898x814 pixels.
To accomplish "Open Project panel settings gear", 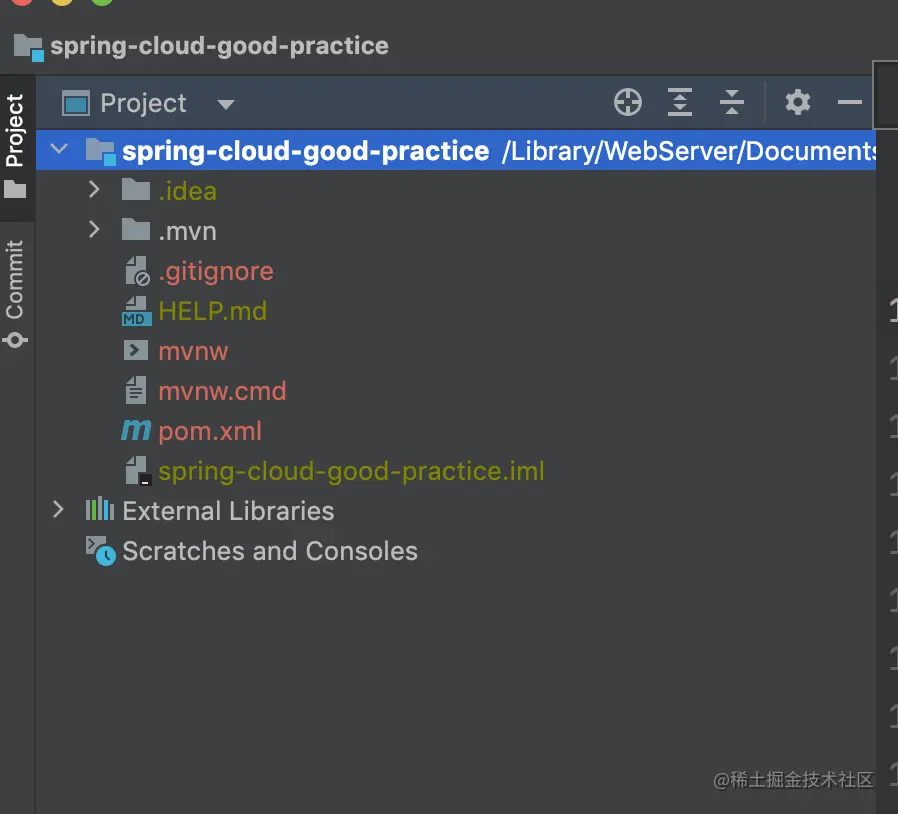I will [x=797, y=102].
